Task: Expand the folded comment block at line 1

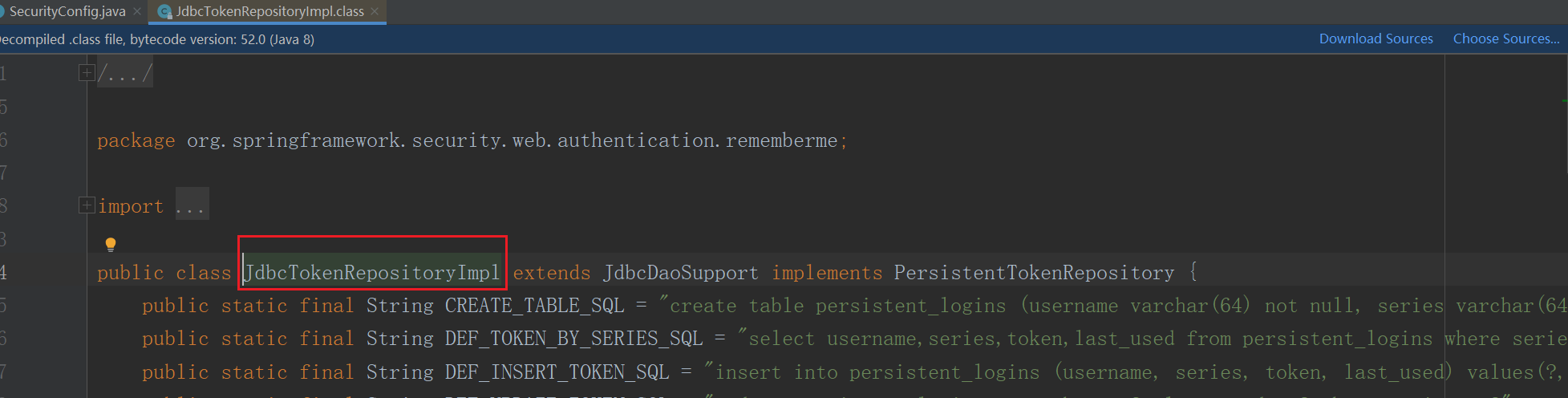Action: tap(87, 73)
